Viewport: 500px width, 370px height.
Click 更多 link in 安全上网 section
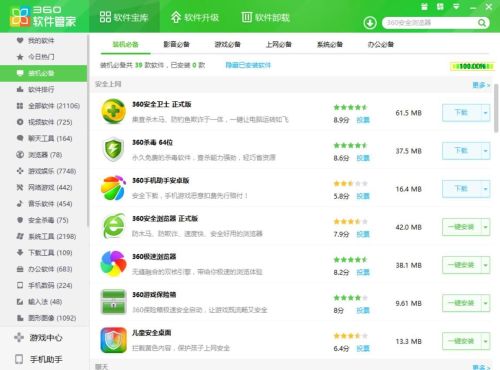(x=481, y=85)
